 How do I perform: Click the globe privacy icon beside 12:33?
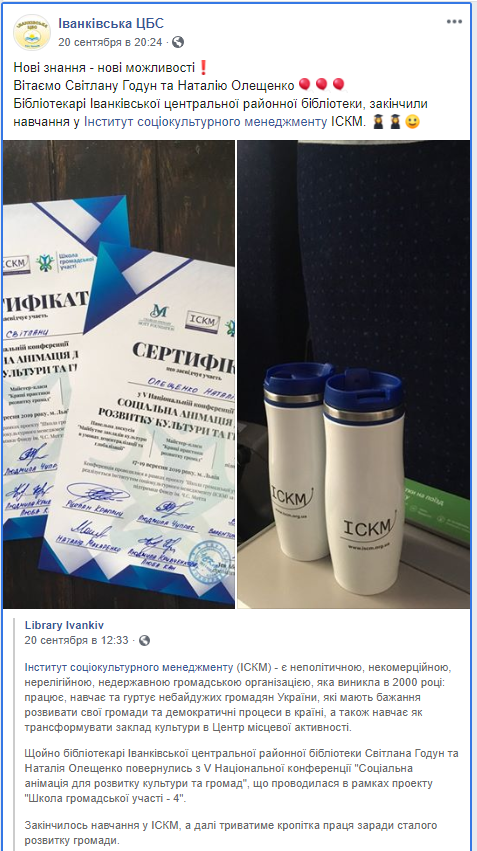point(144,640)
